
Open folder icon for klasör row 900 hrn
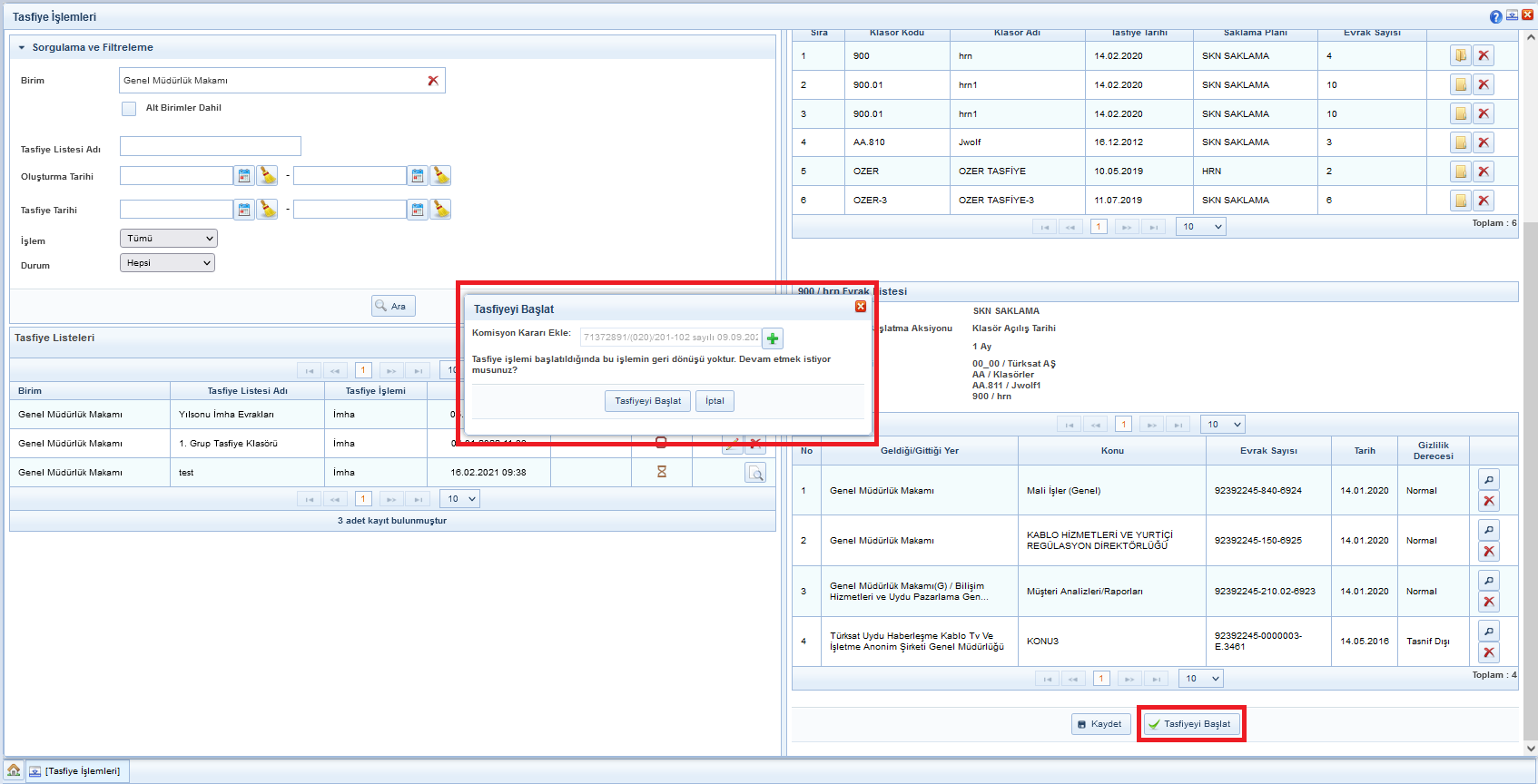1460,56
